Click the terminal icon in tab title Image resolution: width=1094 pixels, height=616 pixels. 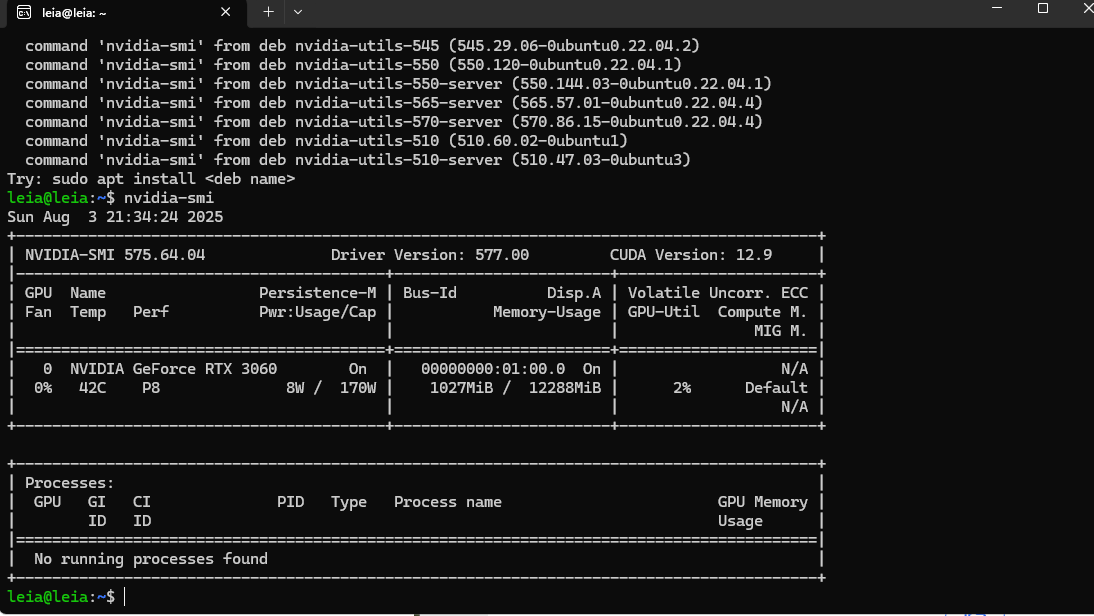pos(24,13)
